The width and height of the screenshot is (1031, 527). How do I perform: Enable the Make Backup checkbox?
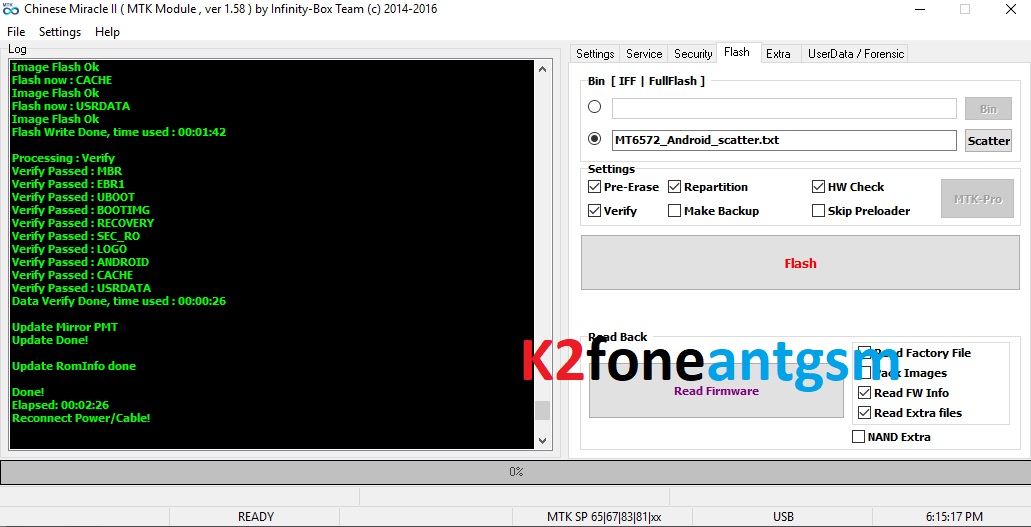tap(675, 211)
